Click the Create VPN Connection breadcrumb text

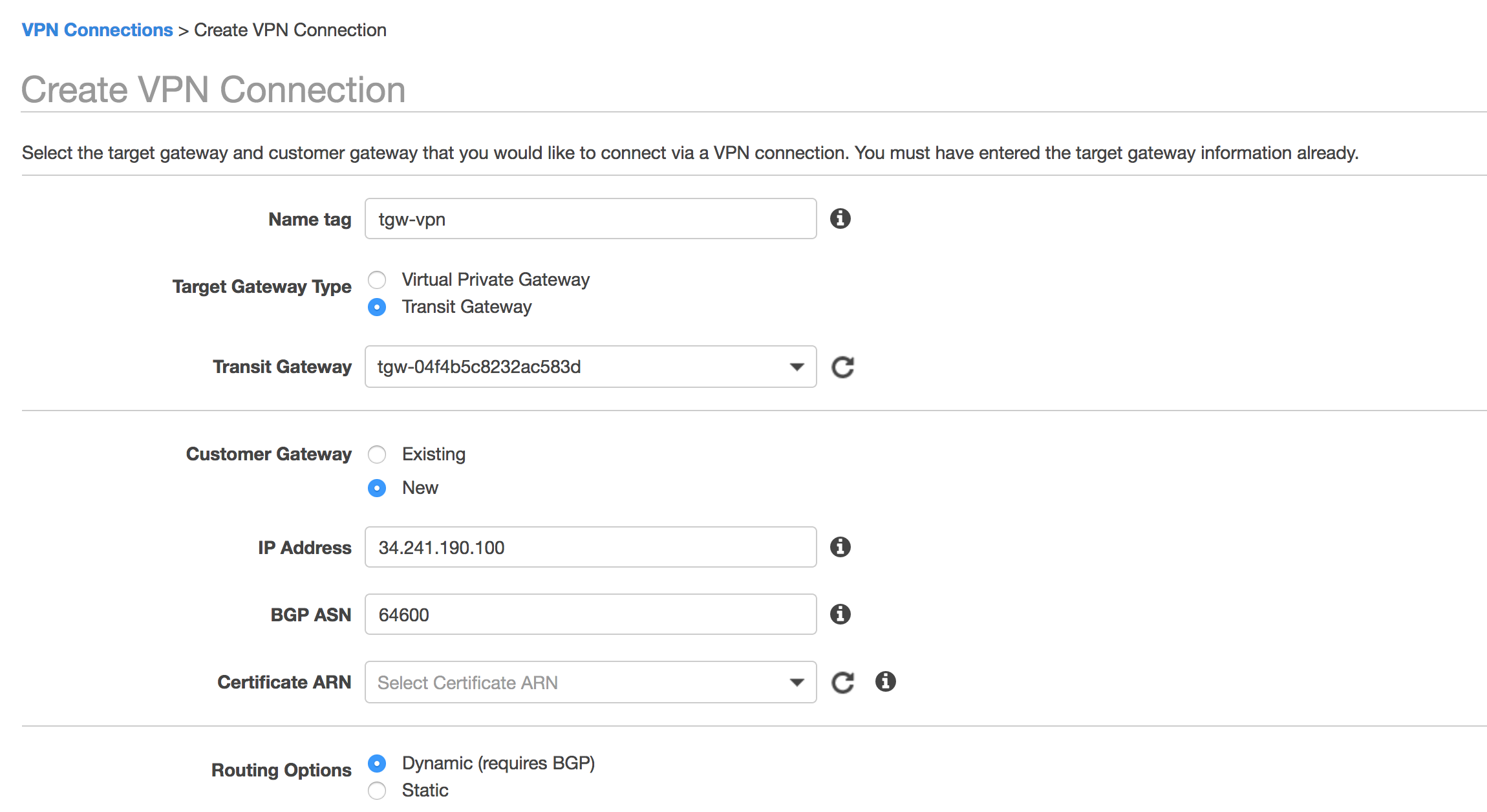290,30
